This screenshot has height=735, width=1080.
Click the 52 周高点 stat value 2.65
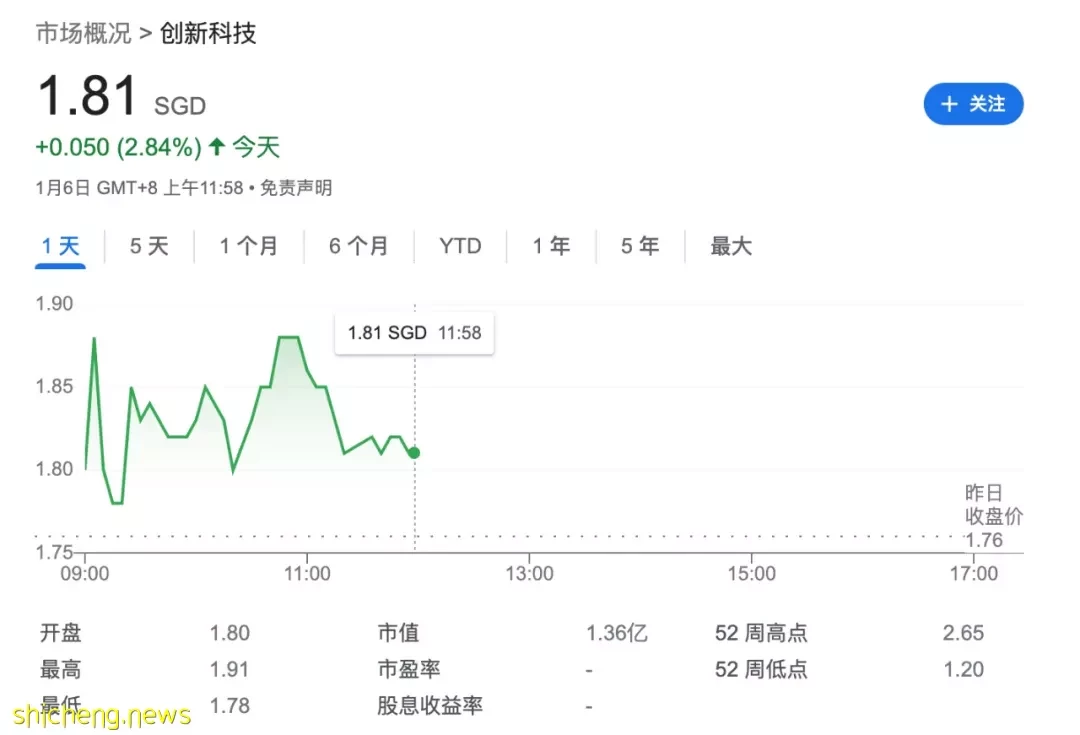[963, 633]
